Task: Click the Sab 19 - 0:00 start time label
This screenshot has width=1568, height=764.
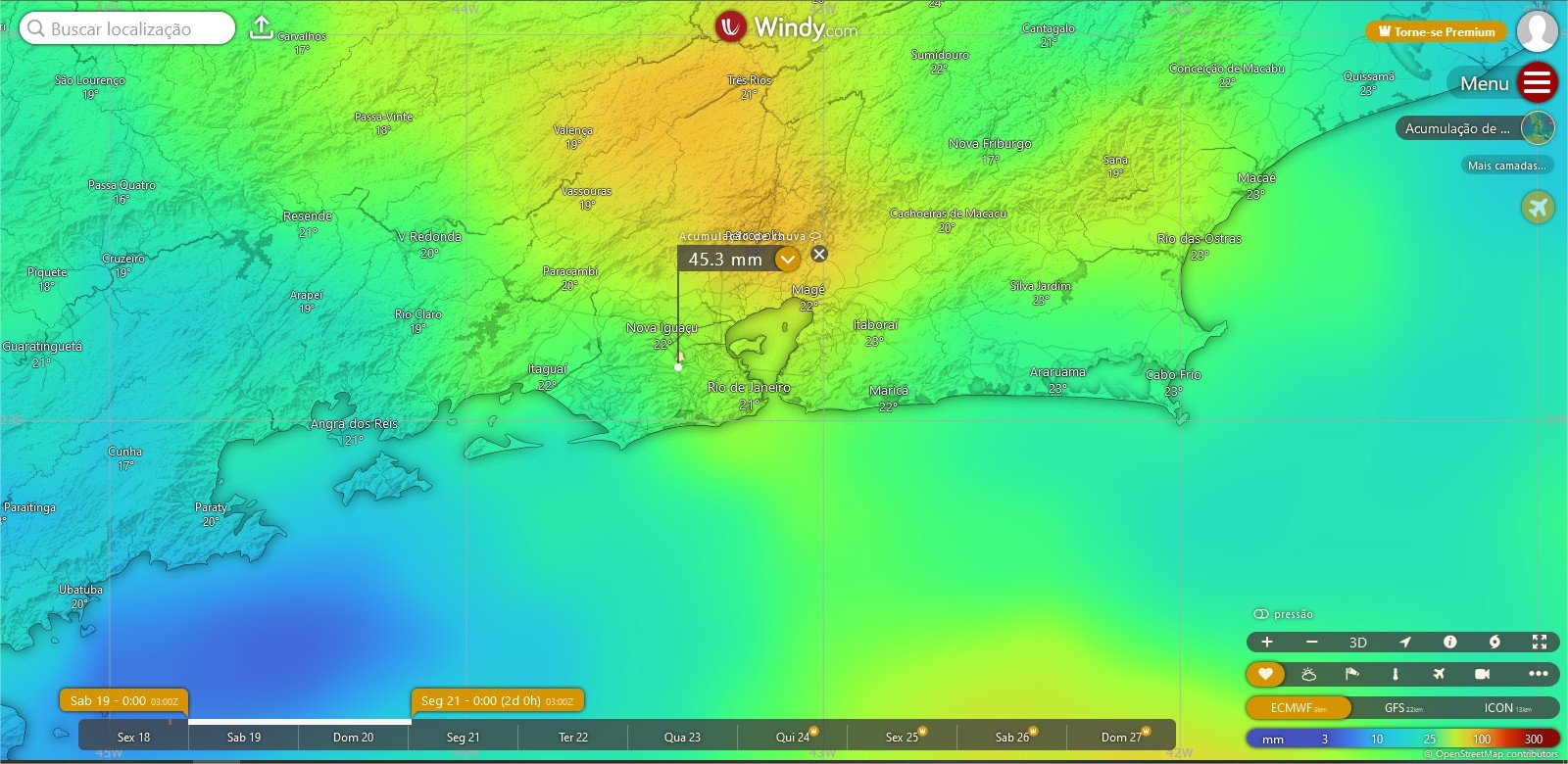Action: click(x=123, y=700)
